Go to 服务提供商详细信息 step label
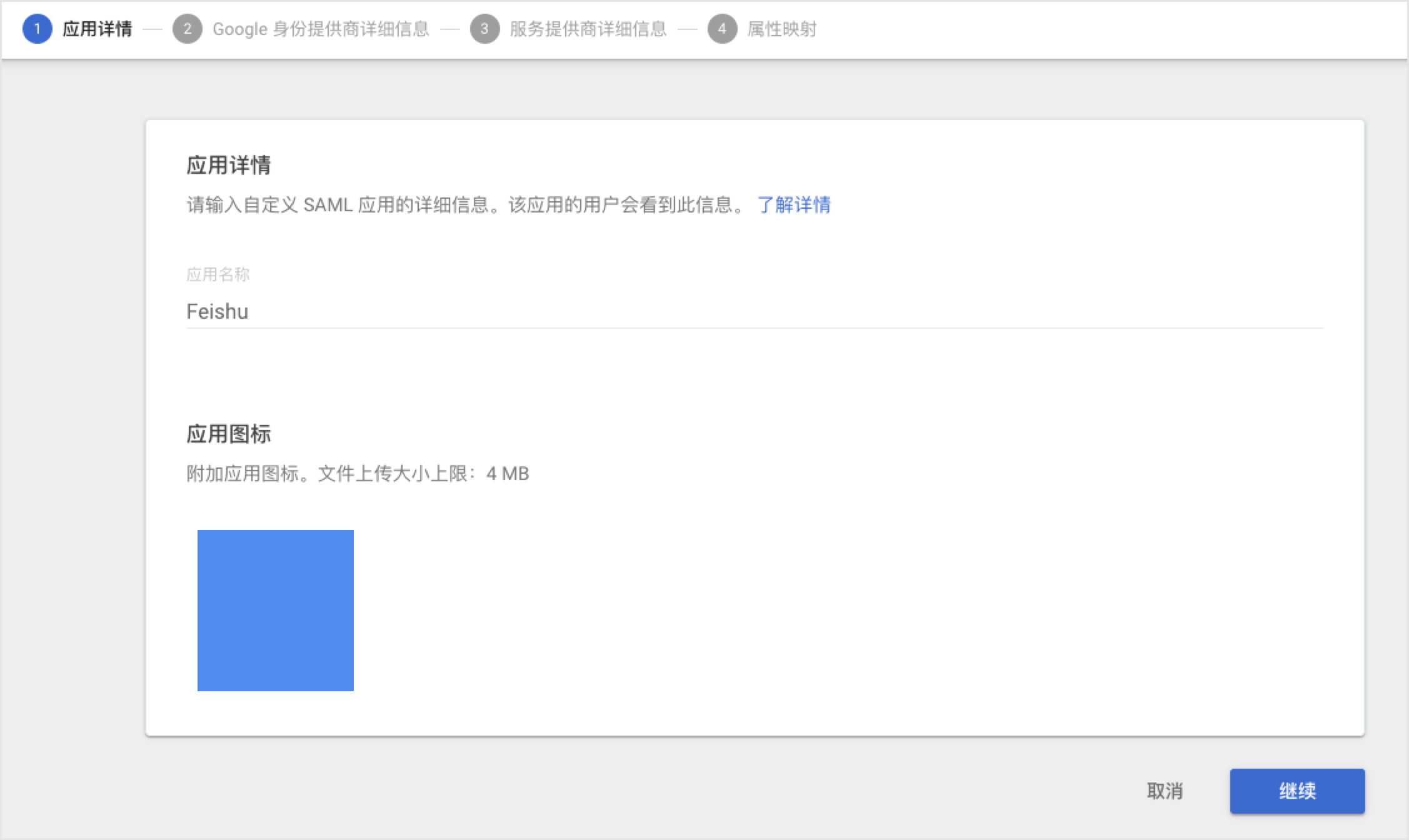The image size is (1409, 840). click(588, 29)
